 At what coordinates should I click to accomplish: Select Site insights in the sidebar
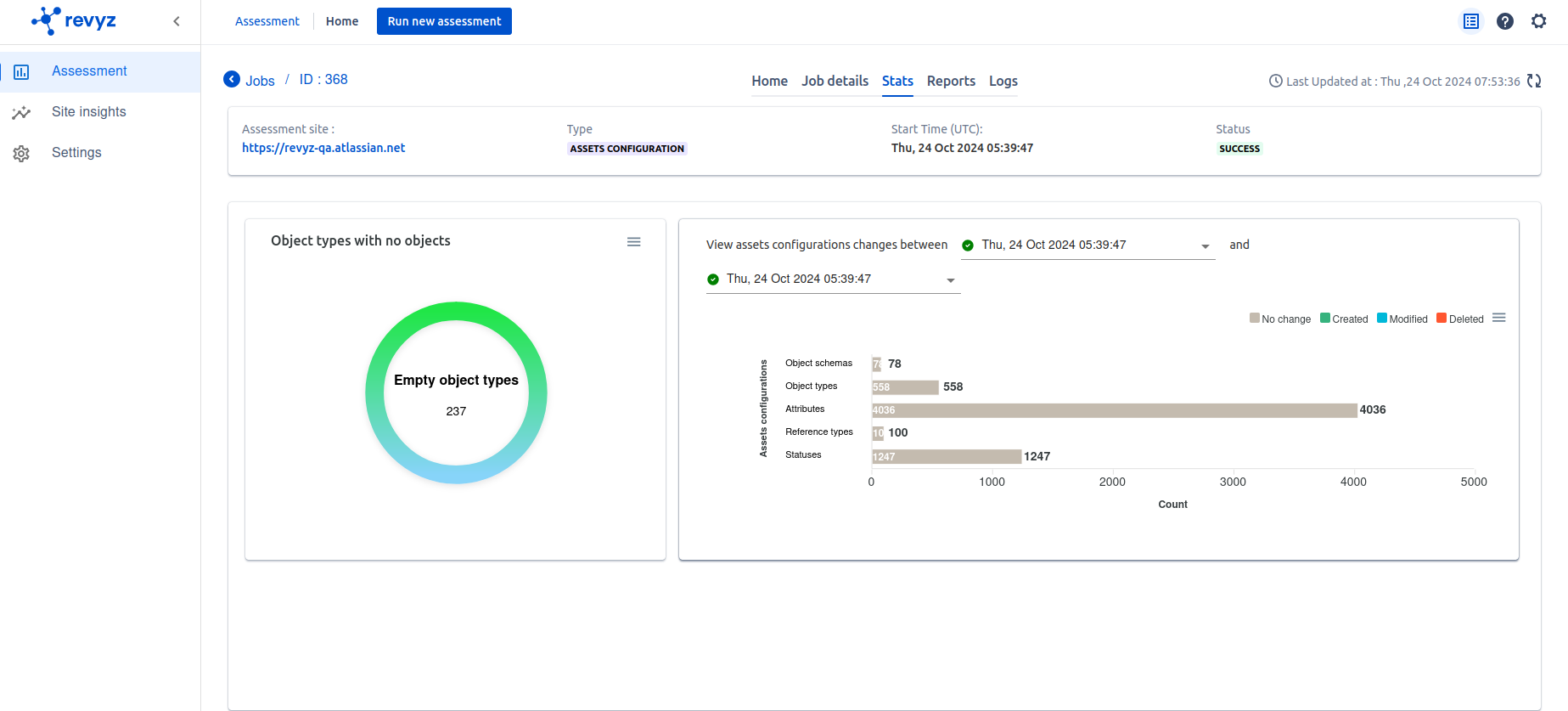click(x=100, y=112)
